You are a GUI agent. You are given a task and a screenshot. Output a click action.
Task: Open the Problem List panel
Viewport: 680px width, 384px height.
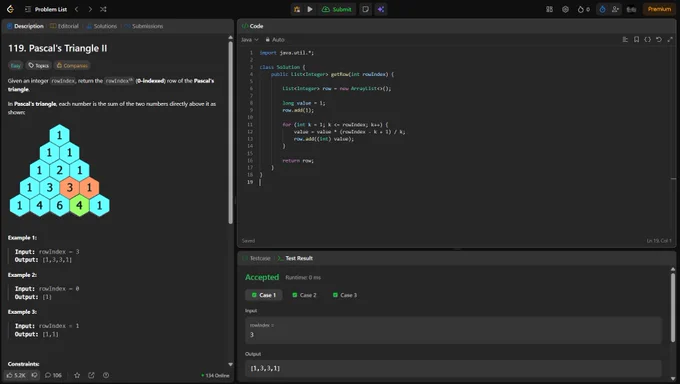[x=46, y=9]
